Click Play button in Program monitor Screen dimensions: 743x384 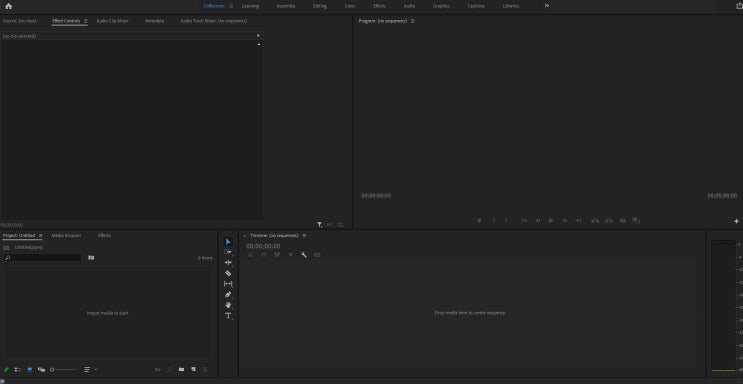tap(551, 220)
